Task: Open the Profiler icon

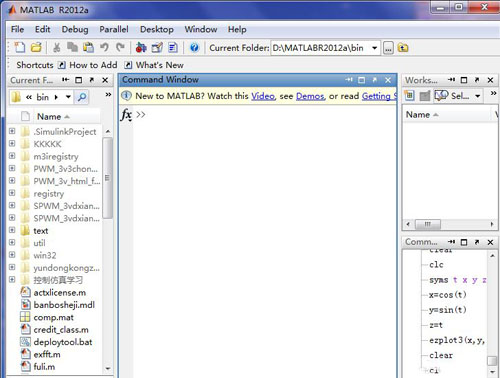Action: click(x=173, y=48)
